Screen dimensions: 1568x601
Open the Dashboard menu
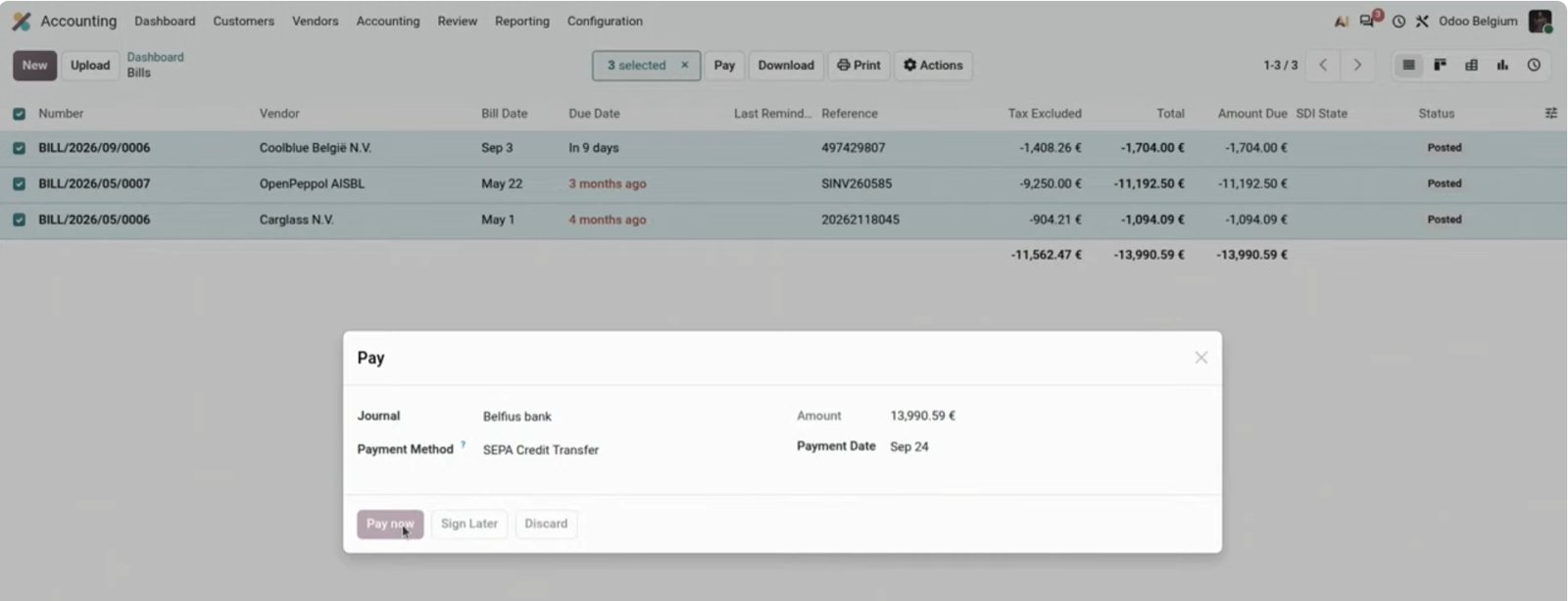[x=165, y=21]
